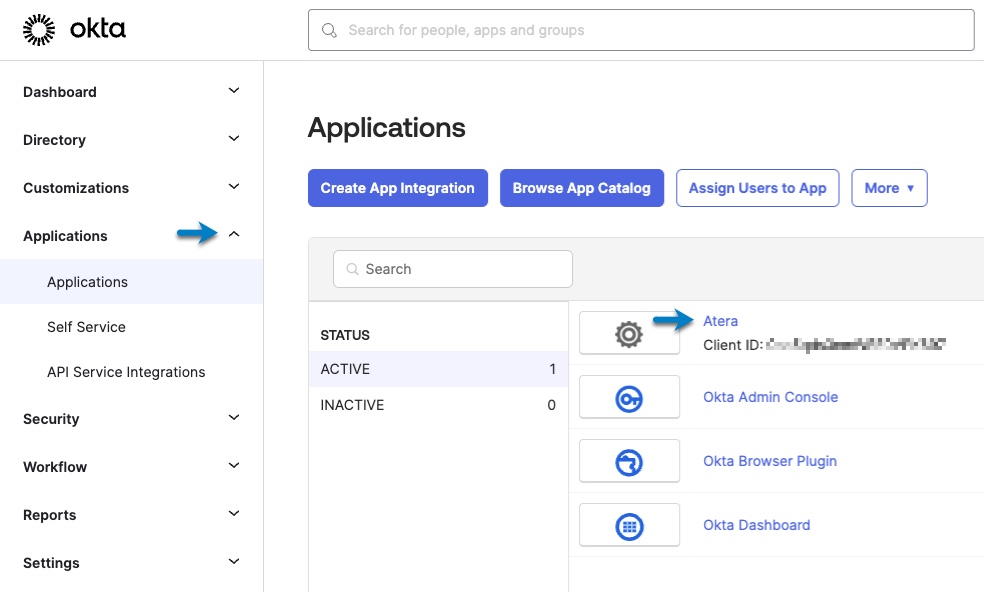Image resolution: width=984 pixels, height=592 pixels.
Task: Click the magnifier icon in top search bar
Action: coord(329,30)
